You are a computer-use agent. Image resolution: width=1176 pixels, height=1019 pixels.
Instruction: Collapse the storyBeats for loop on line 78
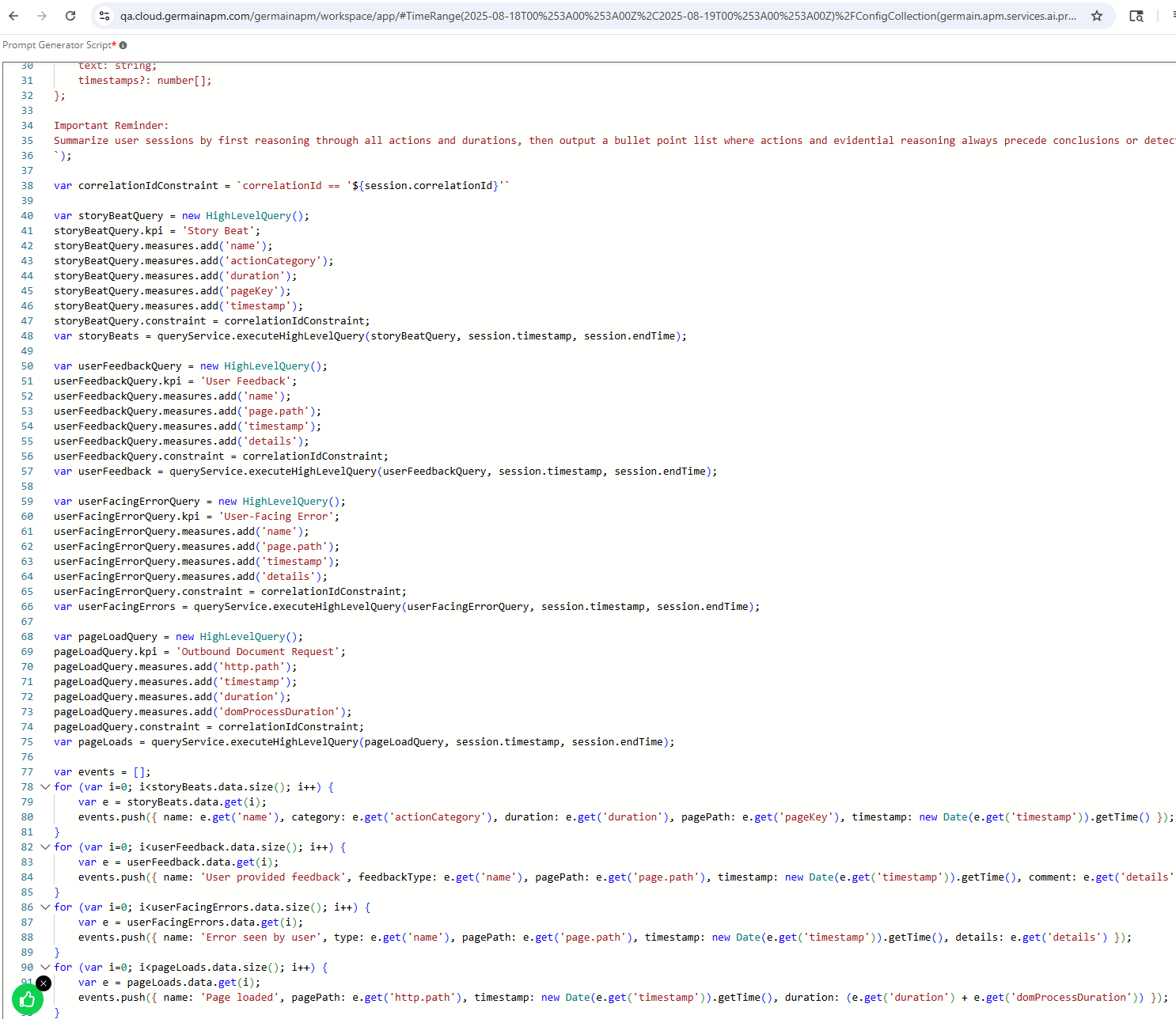pos(45,787)
